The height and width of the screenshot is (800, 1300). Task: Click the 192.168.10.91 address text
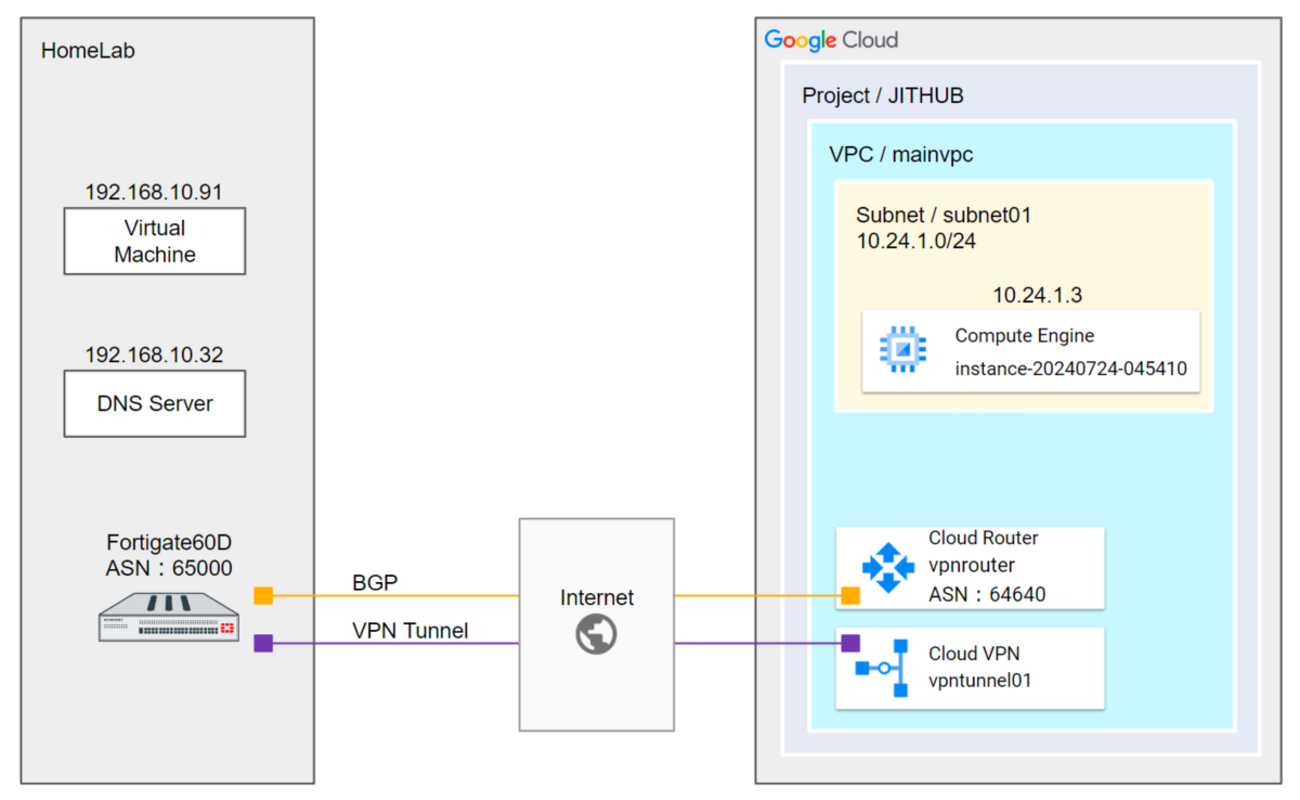(155, 191)
